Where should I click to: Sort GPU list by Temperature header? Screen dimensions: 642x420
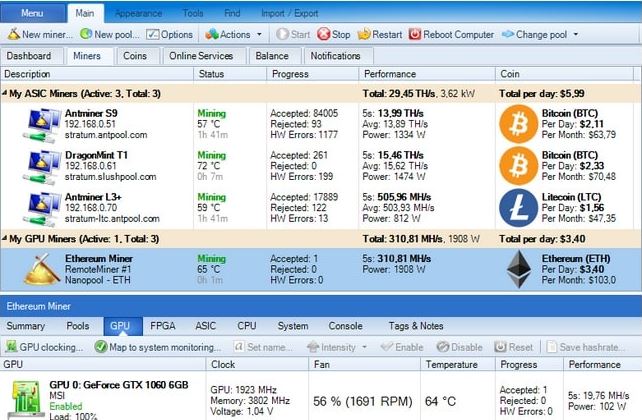coord(458,364)
